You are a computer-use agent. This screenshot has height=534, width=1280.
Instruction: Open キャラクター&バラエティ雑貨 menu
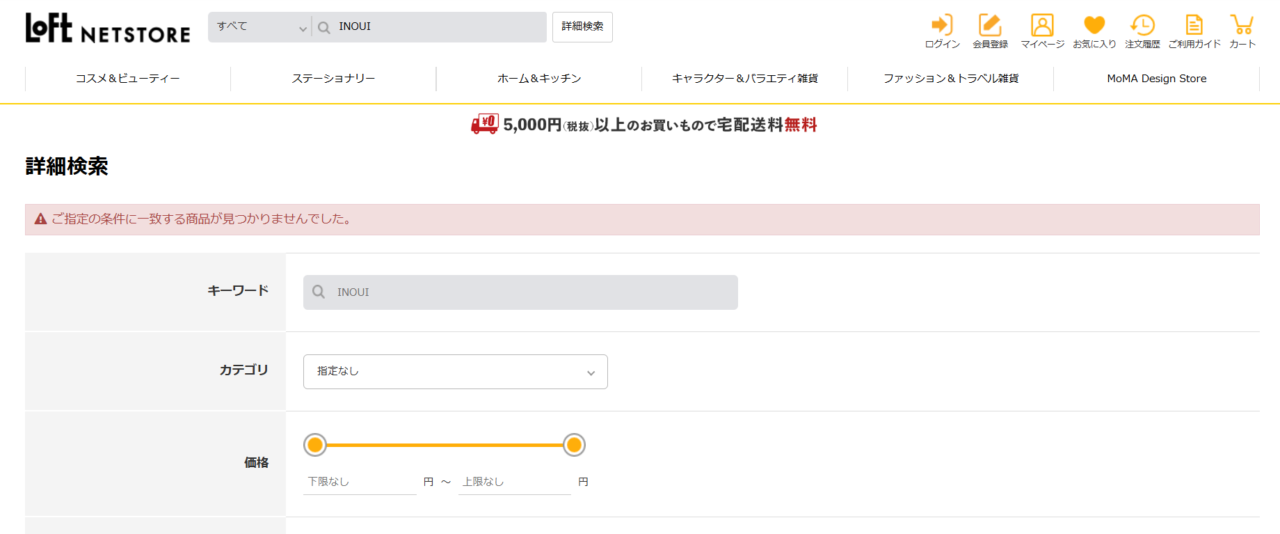click(745, 78)
